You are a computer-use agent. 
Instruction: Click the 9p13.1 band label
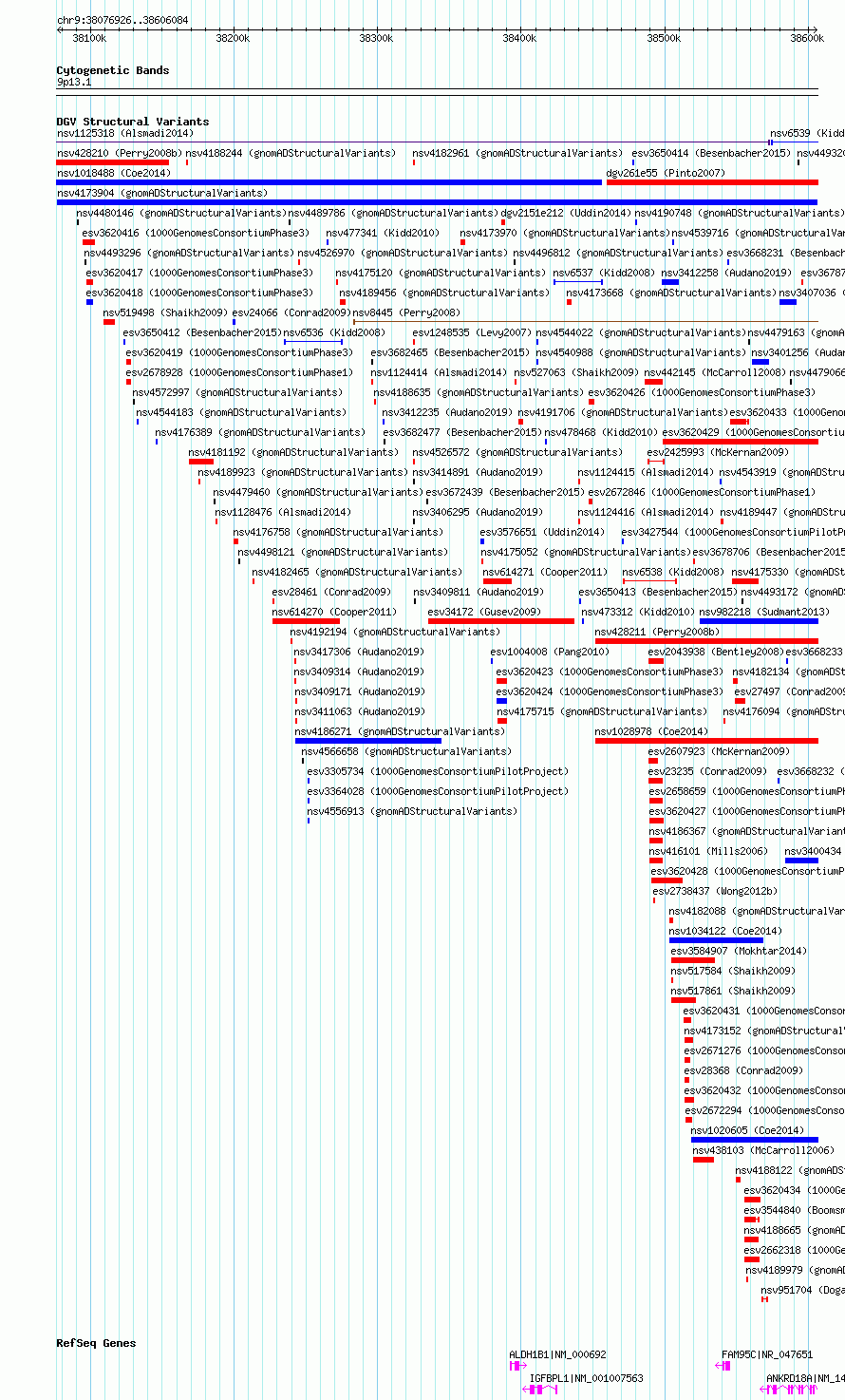(x=74, y=83)
